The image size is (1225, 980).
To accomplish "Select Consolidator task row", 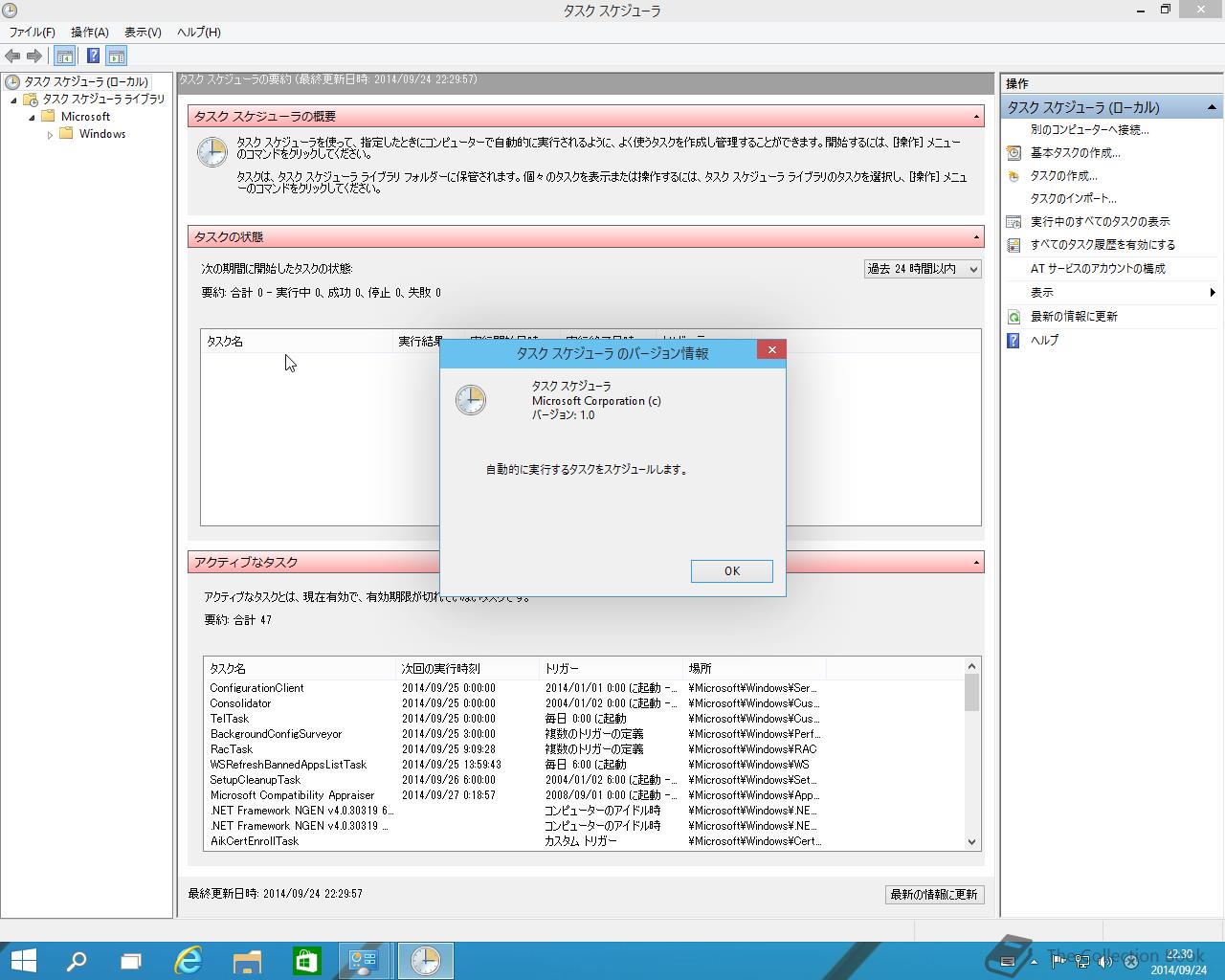I will click(582, 703).
